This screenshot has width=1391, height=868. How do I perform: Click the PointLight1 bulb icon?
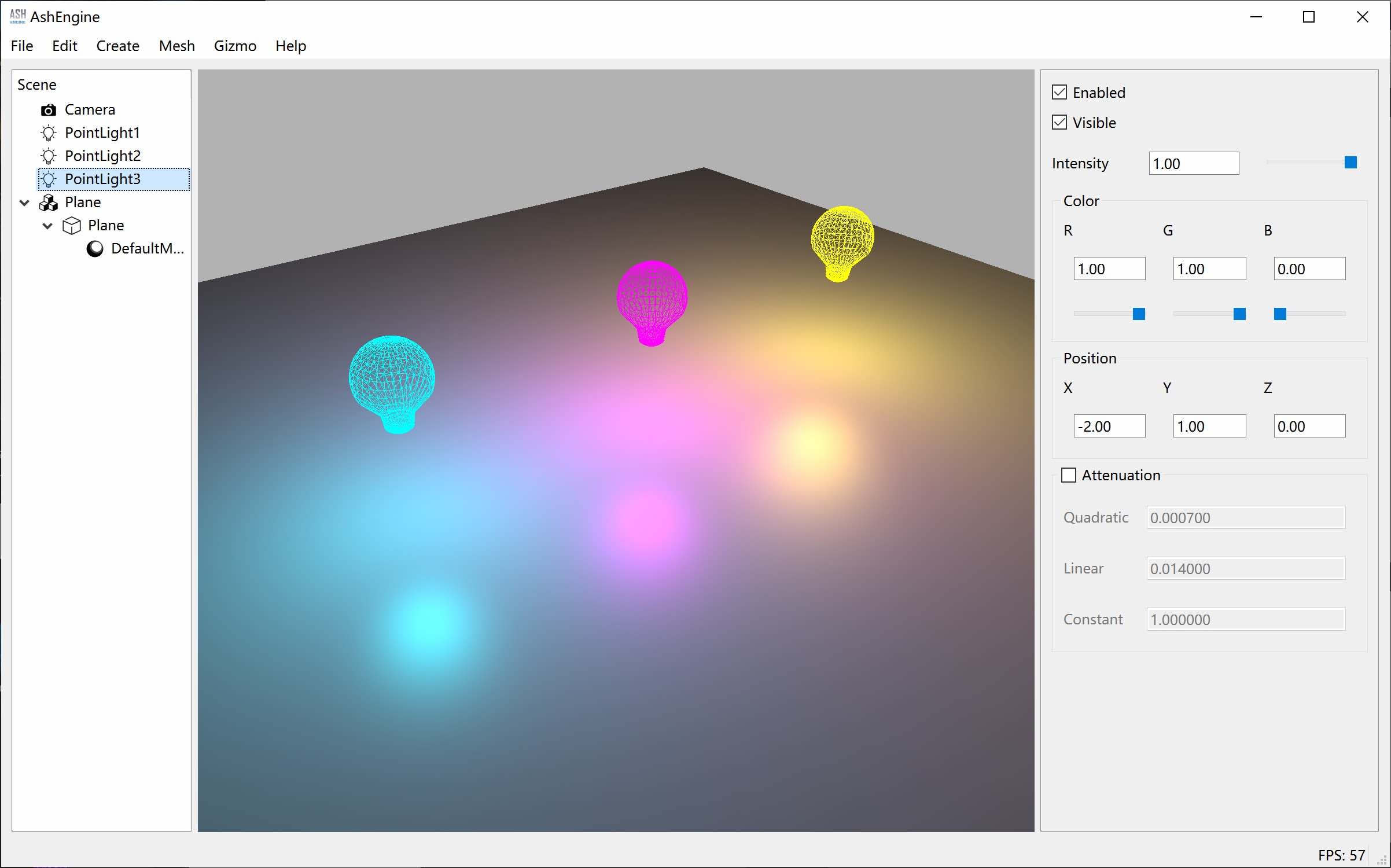pyautogui.click(x=49, y=133)
